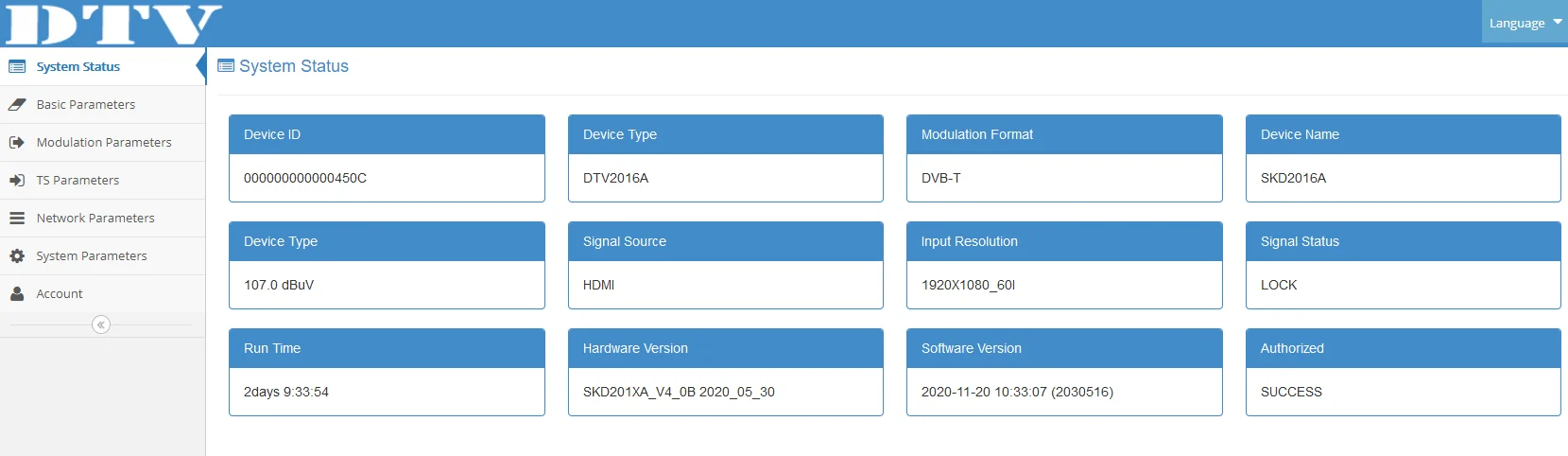1568x456 pixels.
Task: Click the System Status sidebar icon
Action: coord(17,67)
